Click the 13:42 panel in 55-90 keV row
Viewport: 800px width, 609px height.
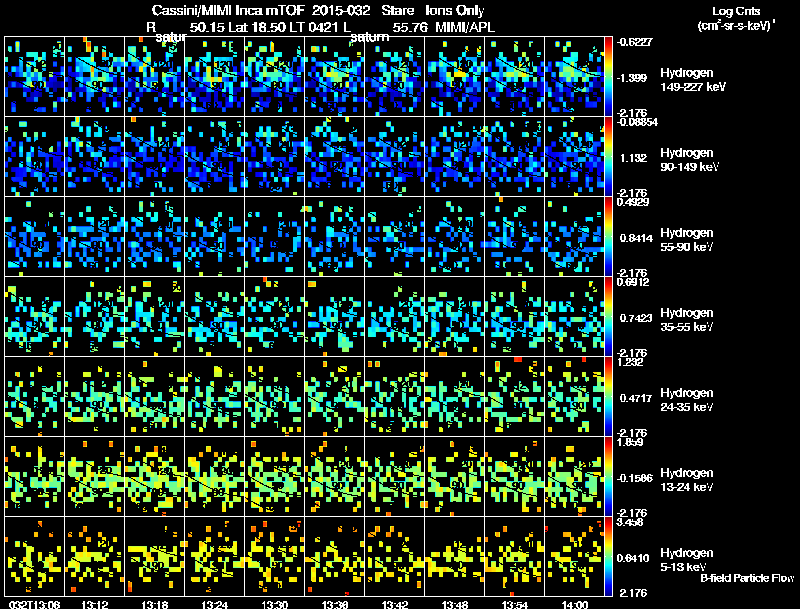(x=394, y=237)
